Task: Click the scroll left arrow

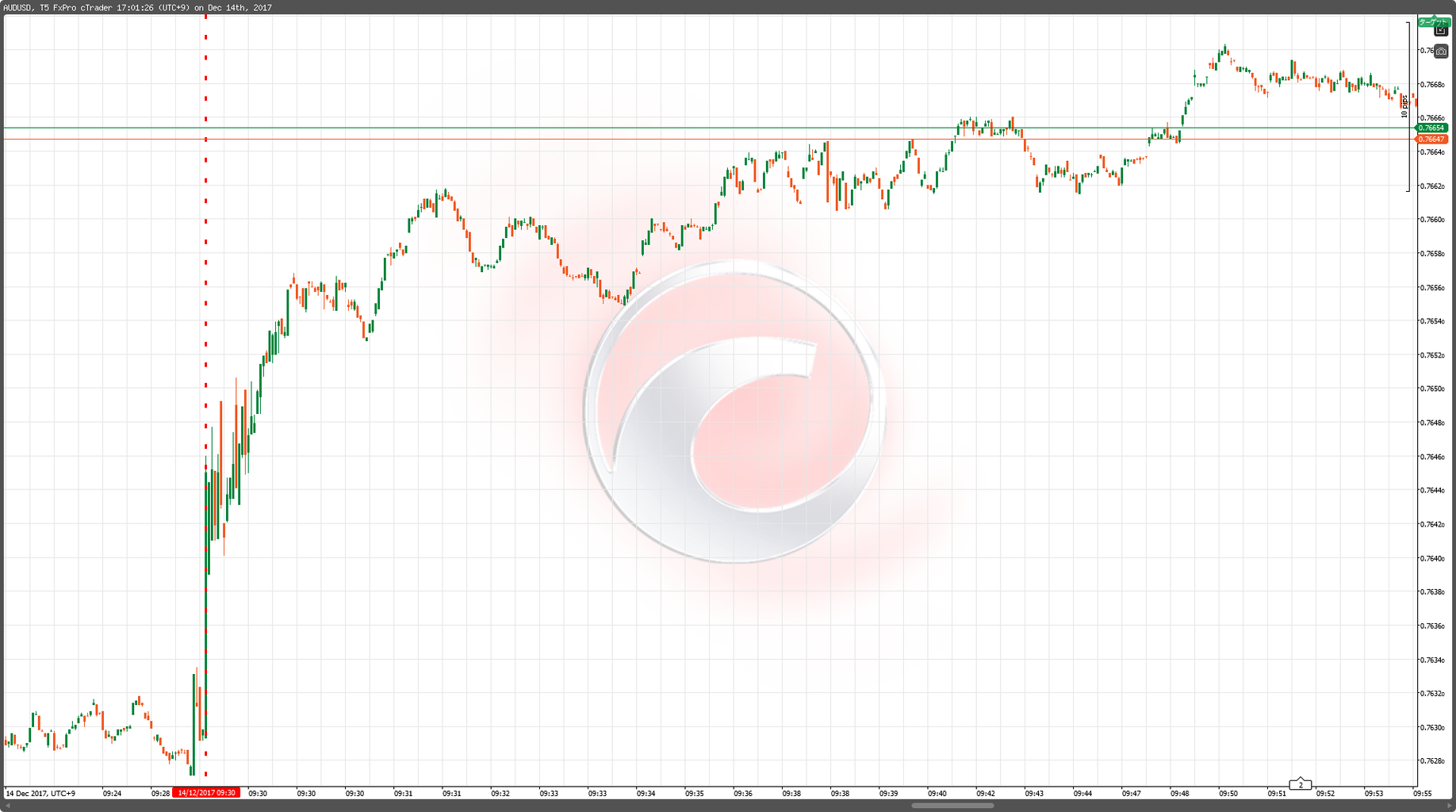Action: [7, 806]
